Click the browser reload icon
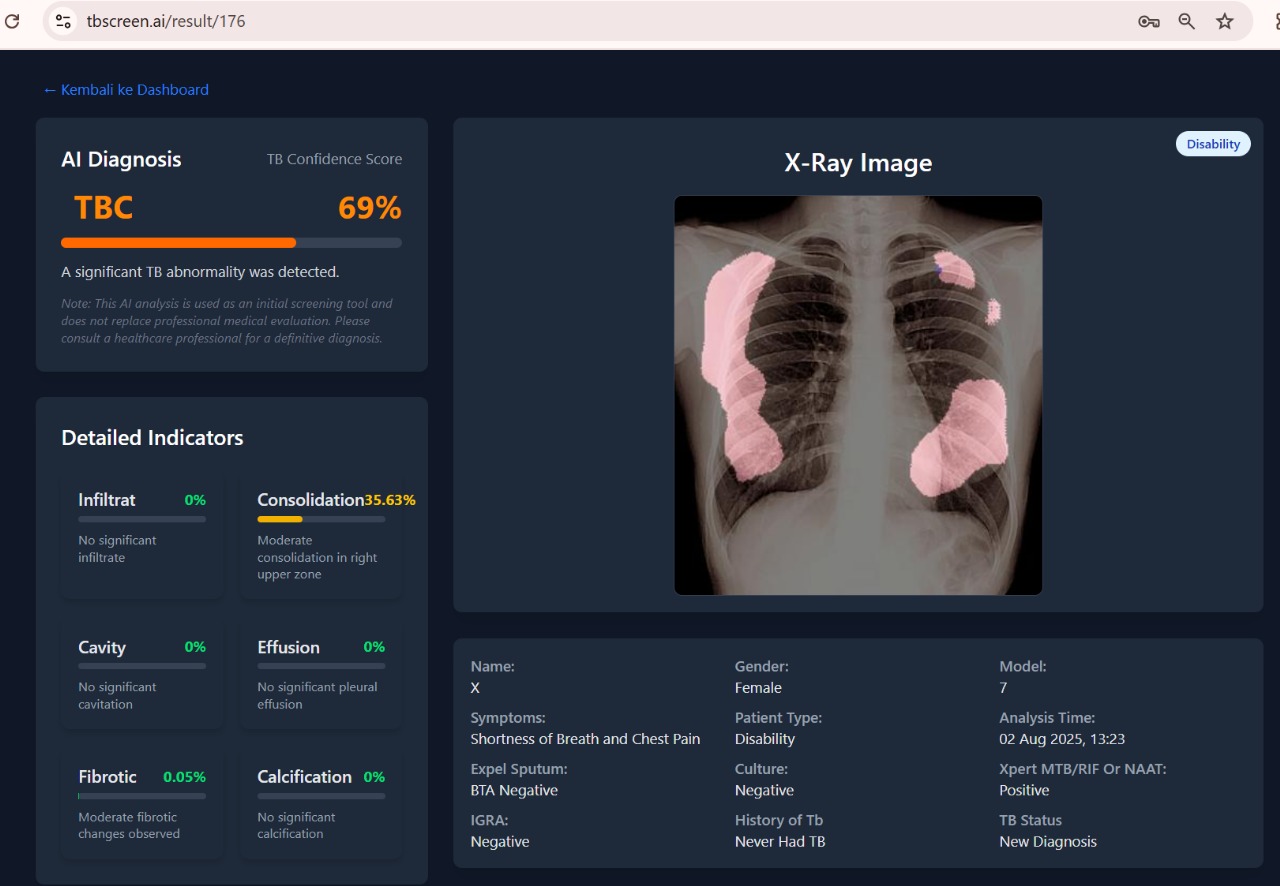The width and height of the screenshot is (1280, 886). click(12, 21)
